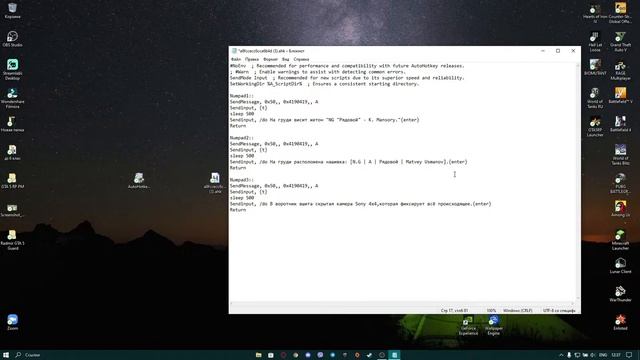Open the World of Tanks RU shortcut
640x360 pixels.
595,98
